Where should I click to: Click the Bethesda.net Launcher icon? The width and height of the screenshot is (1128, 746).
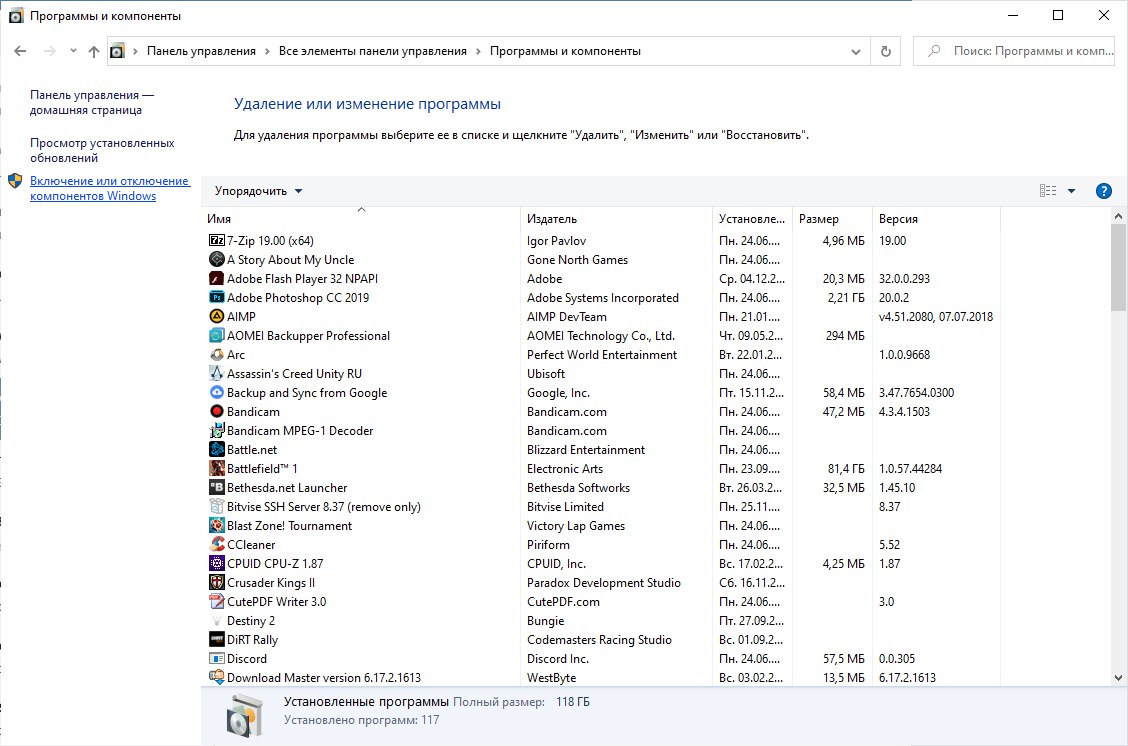(x=217, y=487)
